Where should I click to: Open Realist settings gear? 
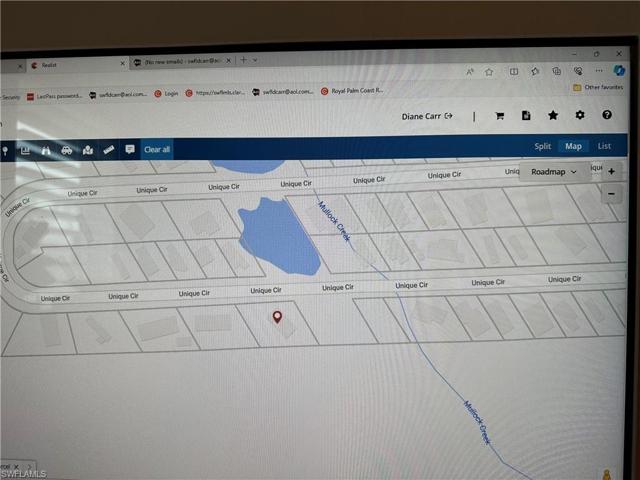click(580, 115)
